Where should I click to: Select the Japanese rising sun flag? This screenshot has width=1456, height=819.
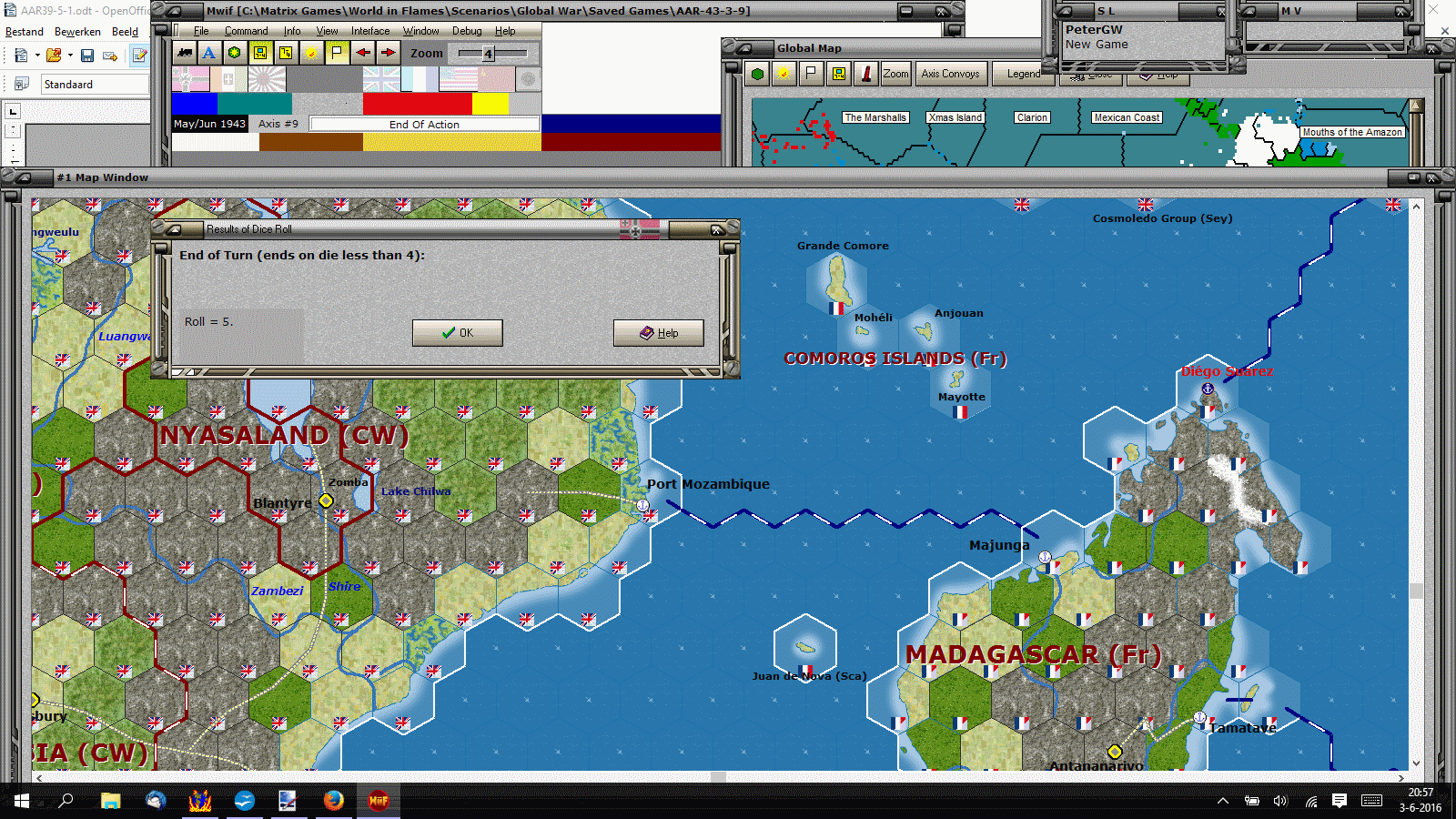266,80
